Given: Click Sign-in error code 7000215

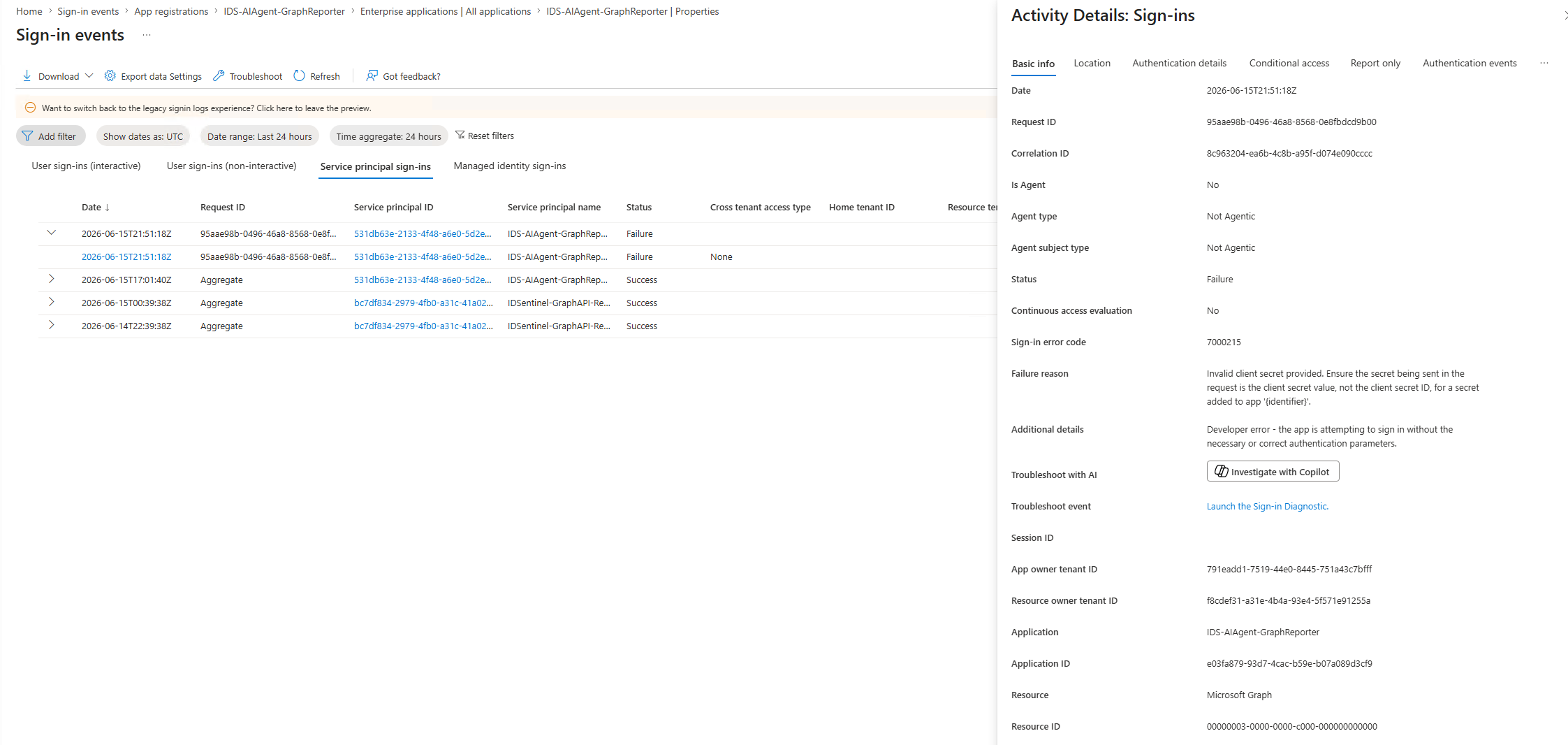Looking at the screenshot, I should 1224,342.
